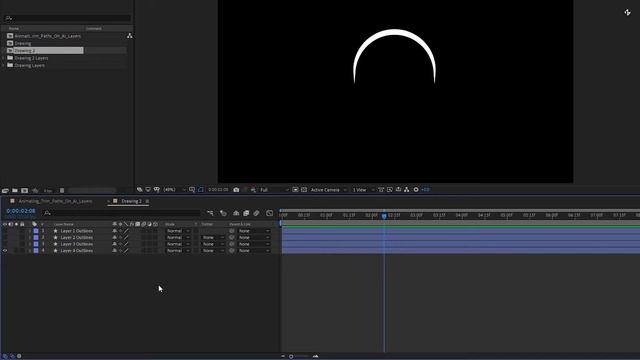This screenshot has width=640, height=360.
Task: Open the project flowchart view icon
Action: pos(129,36)
